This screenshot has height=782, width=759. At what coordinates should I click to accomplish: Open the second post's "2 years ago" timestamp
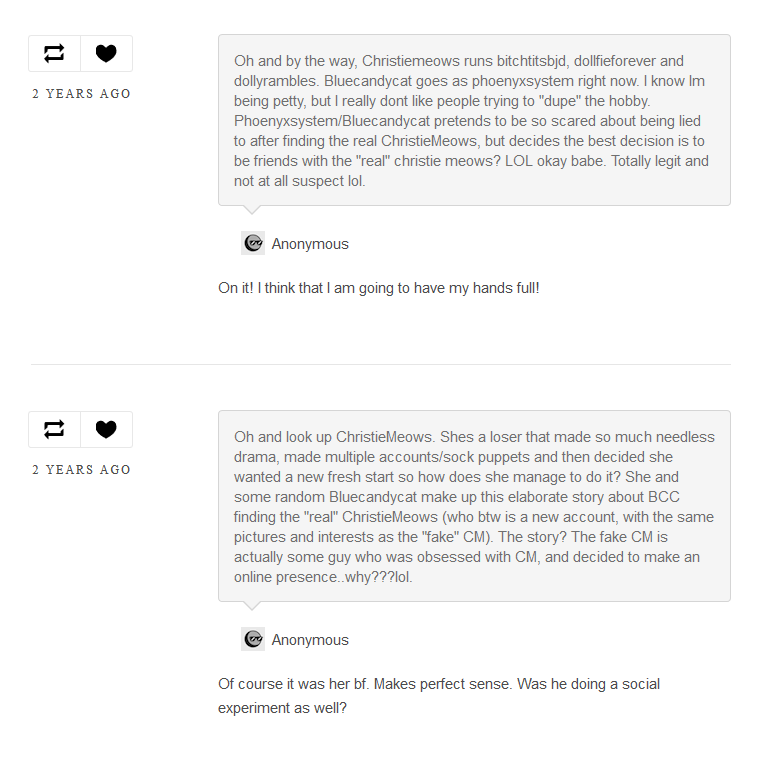(81, 470)
